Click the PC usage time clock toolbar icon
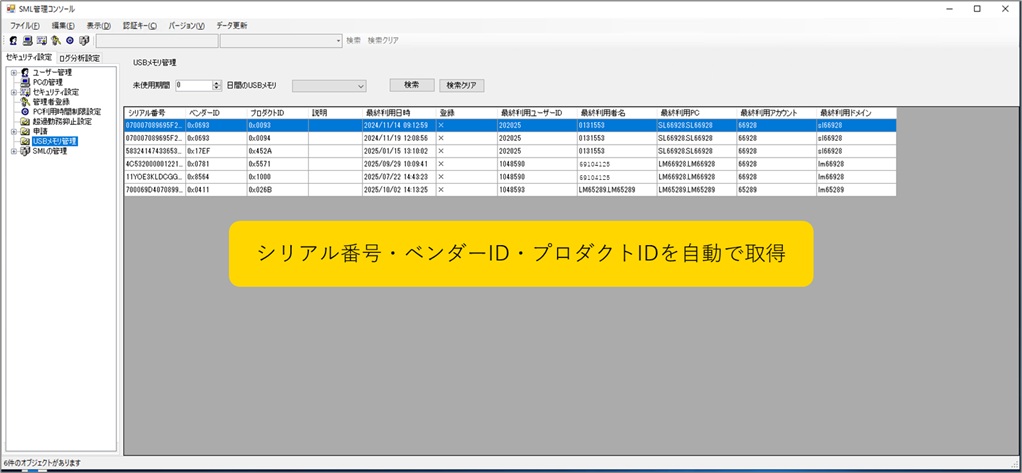1022x473 pixels. coord(70,41)
